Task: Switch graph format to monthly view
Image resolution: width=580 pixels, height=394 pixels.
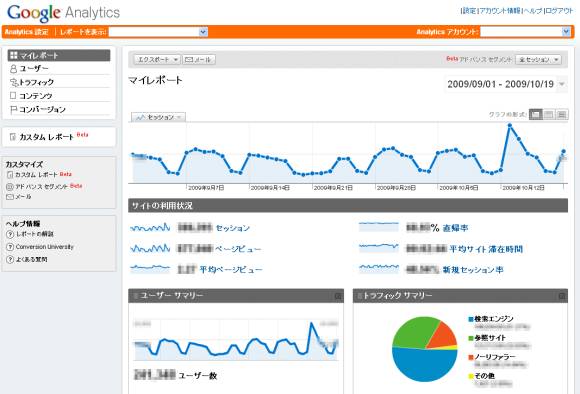Action: tap(562, 114)
